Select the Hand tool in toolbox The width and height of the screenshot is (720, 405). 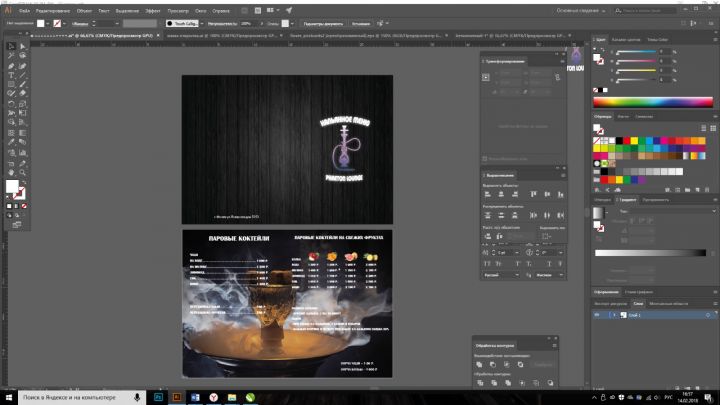pyautogui.click(x=11, y=173)
